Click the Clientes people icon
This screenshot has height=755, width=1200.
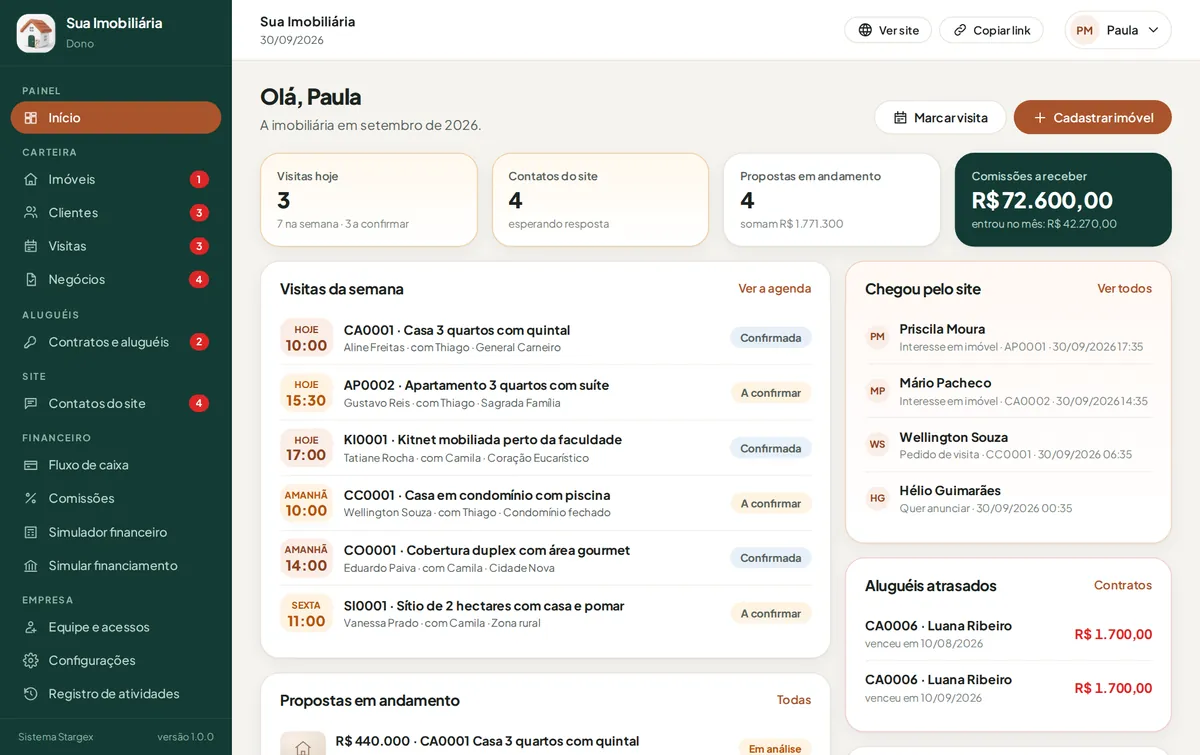click(x=31, y=213)
